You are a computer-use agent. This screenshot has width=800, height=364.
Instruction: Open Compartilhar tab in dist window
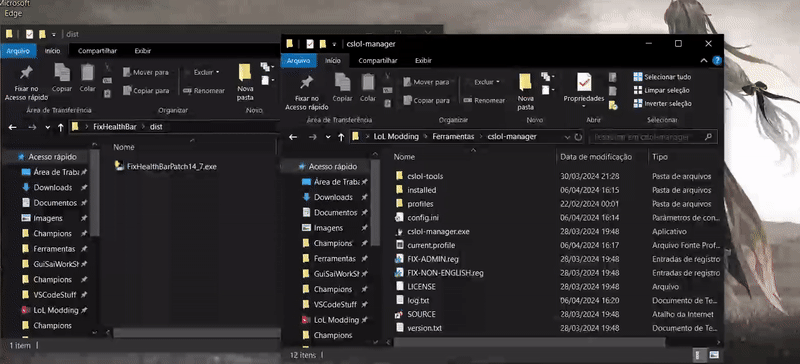click(97, 51)
